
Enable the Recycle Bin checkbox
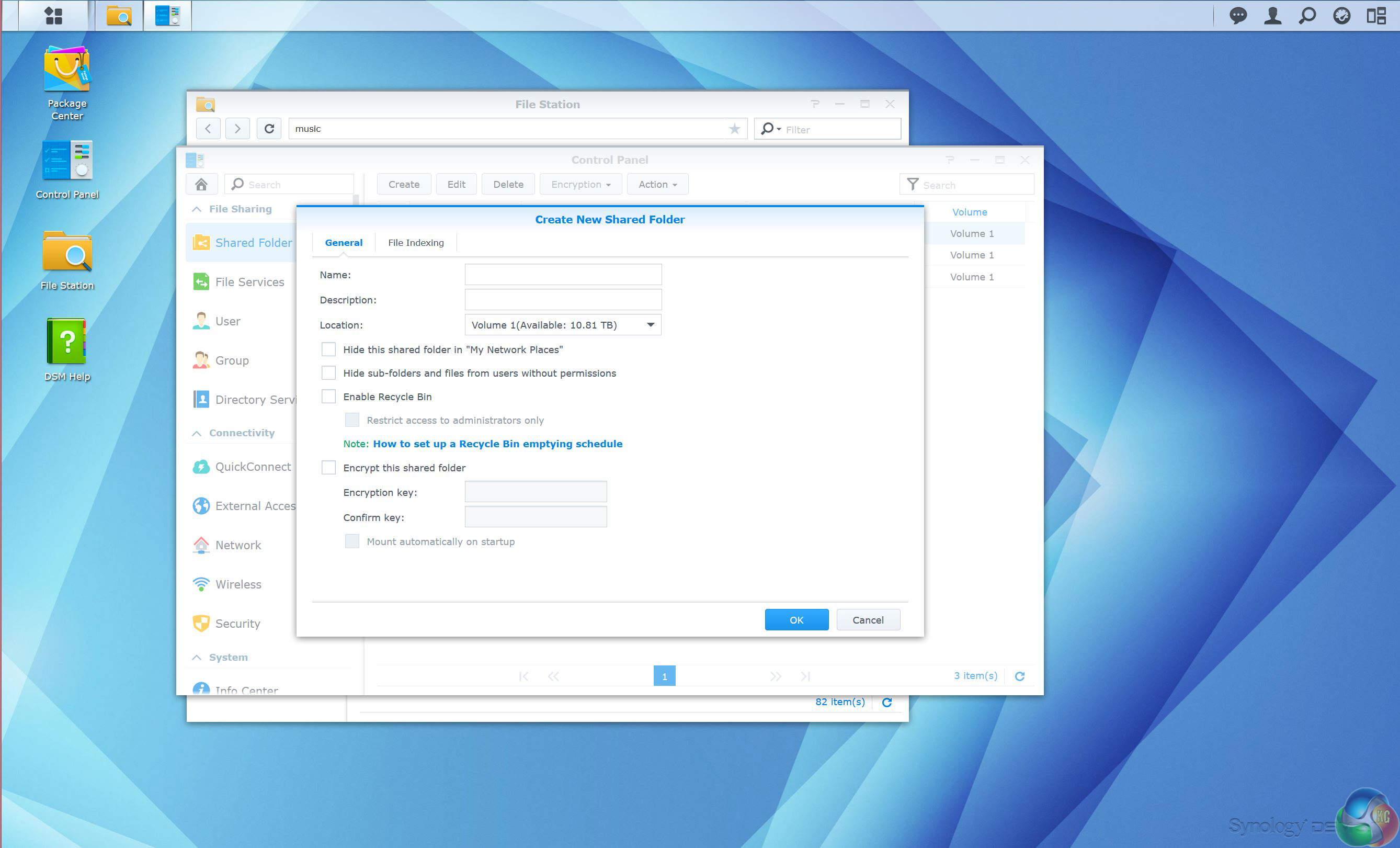[x=328, y=396]
